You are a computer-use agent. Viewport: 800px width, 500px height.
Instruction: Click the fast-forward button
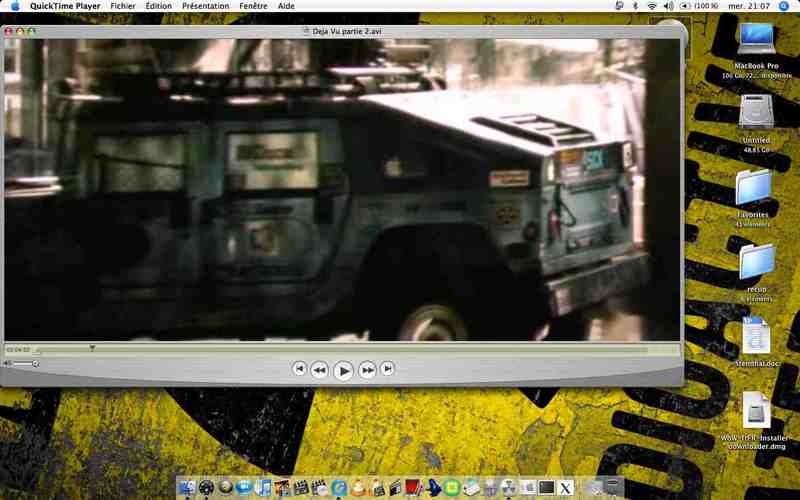[x=367, y=370]
